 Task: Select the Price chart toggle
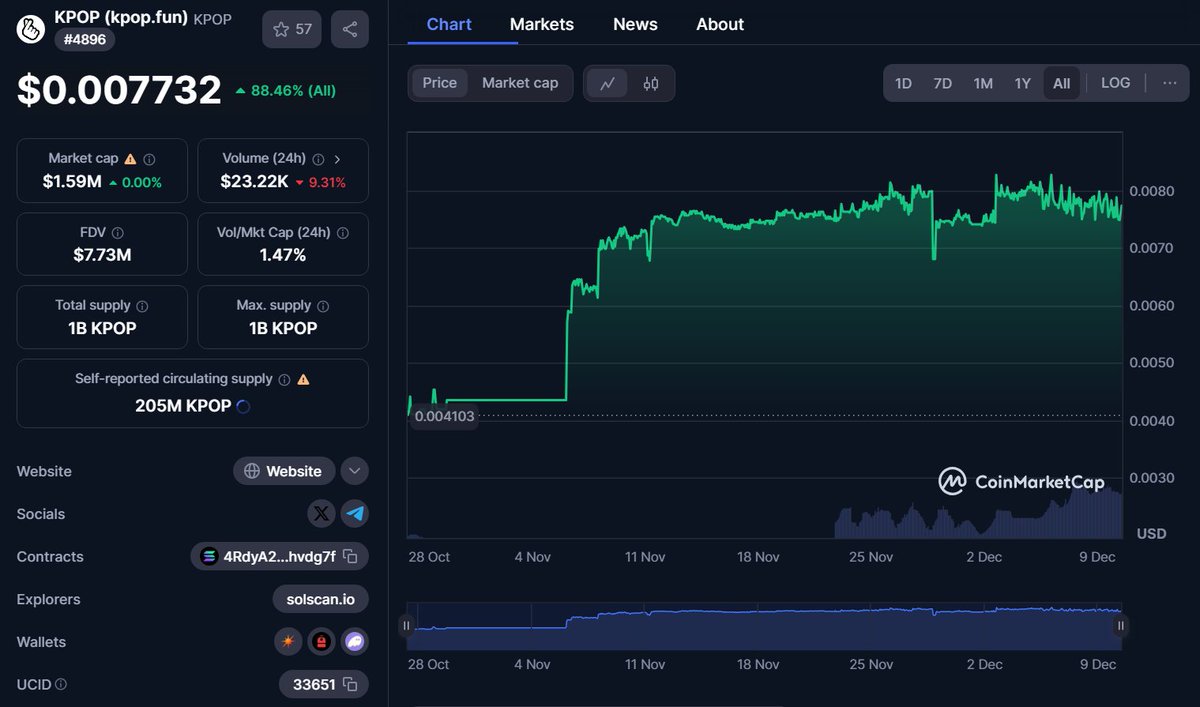point(440,83)
